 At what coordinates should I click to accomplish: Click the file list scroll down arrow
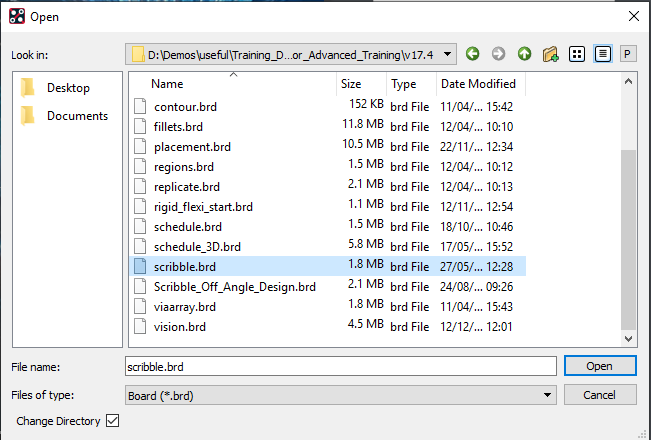tap(628, 339)
